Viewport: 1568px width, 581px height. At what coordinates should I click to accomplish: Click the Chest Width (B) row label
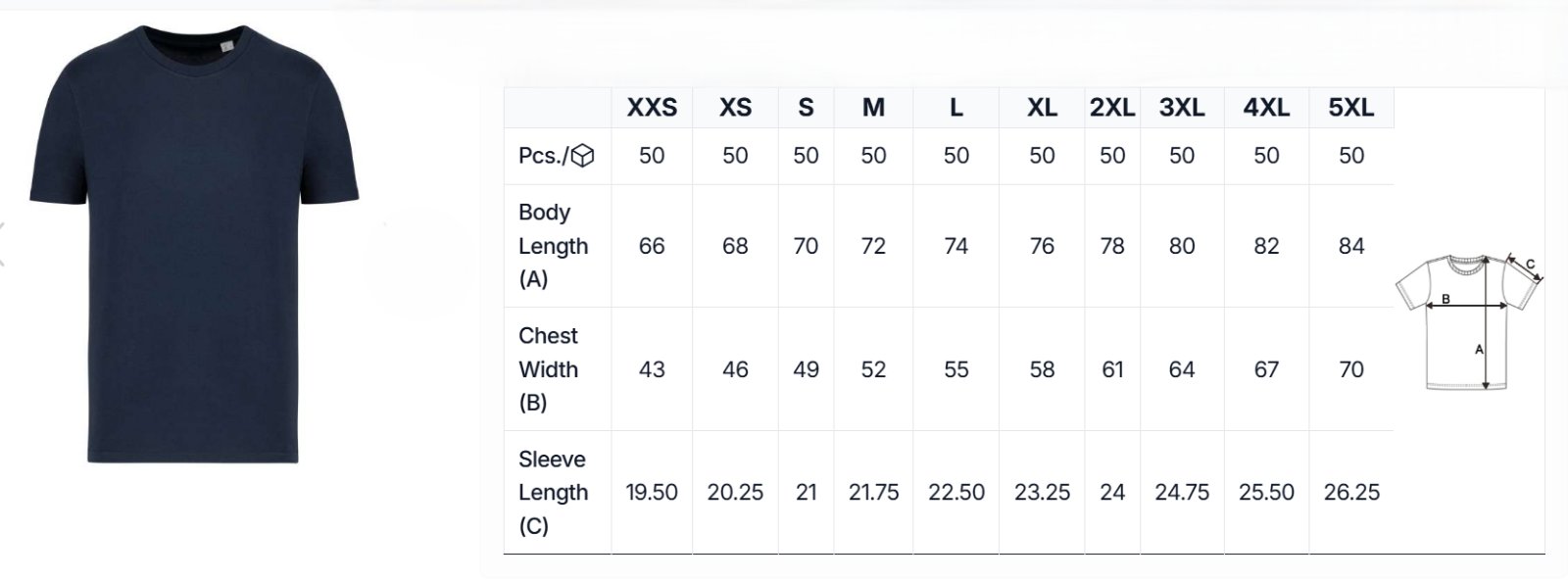click(548, 369)
